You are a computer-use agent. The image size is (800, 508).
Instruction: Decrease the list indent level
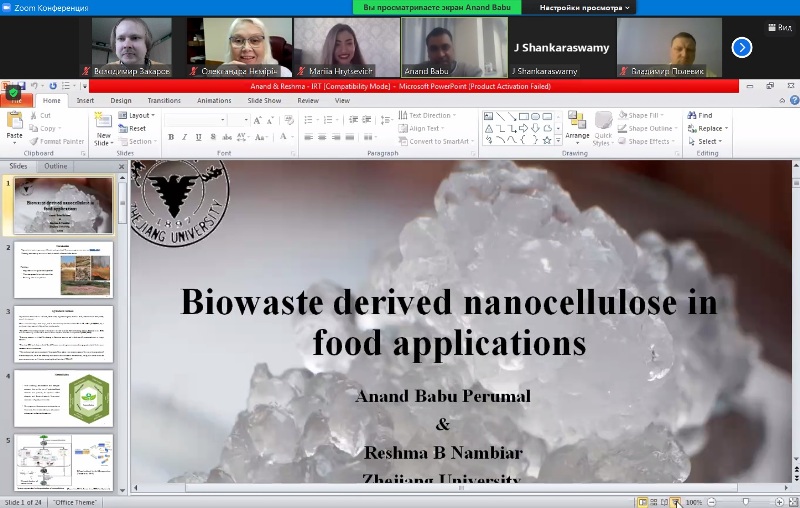[354, 120]
